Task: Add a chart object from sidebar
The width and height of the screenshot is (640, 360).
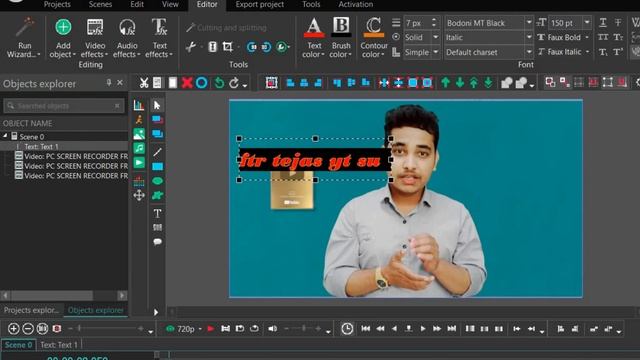Action: [x=139, y=105]
